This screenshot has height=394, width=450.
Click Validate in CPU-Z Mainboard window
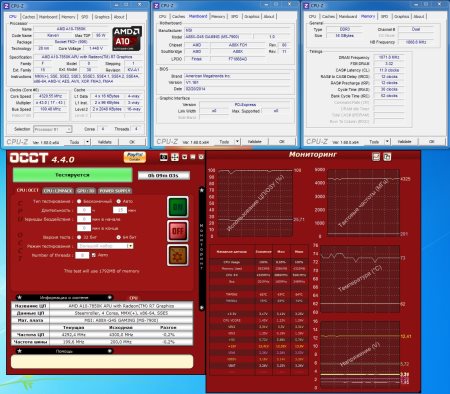pos(255,141)
